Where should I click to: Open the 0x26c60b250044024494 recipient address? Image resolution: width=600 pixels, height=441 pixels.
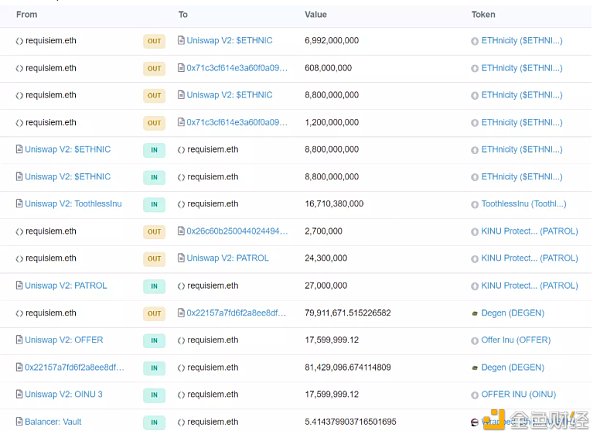(x=237, y=231)
